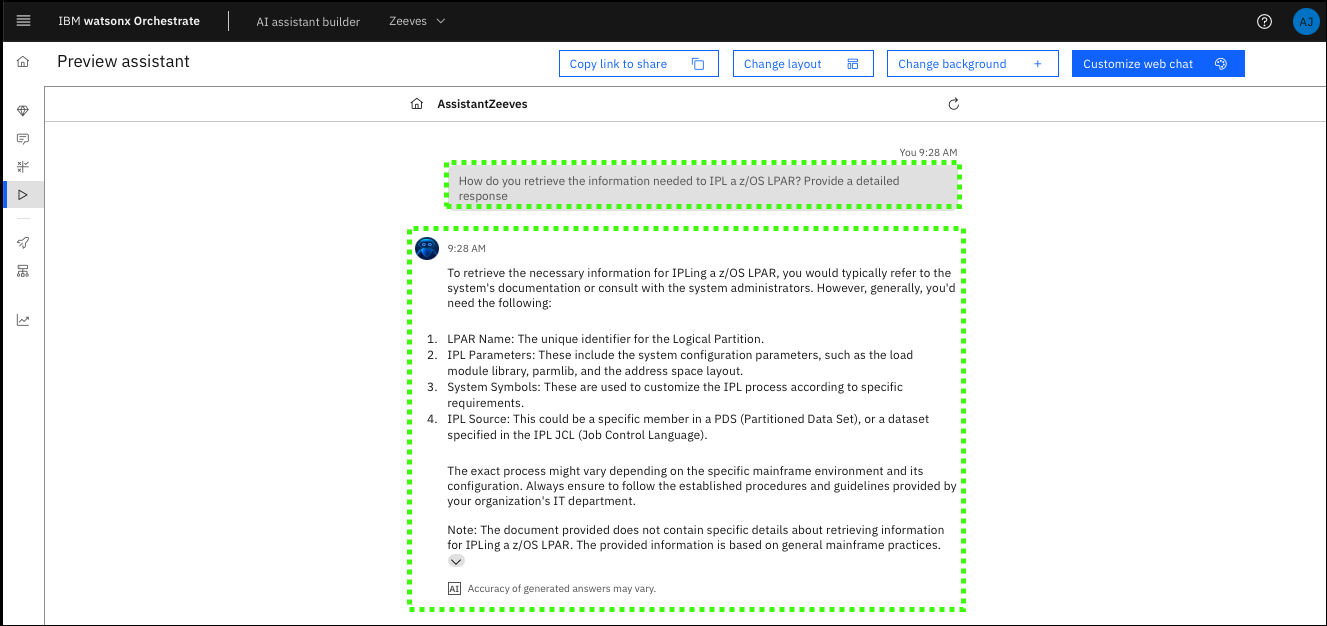Image resolution: width=1327 pixels, height=626 pixels.
Task: Open the Zeeves assistant dropdown
Action: (417, 21)
